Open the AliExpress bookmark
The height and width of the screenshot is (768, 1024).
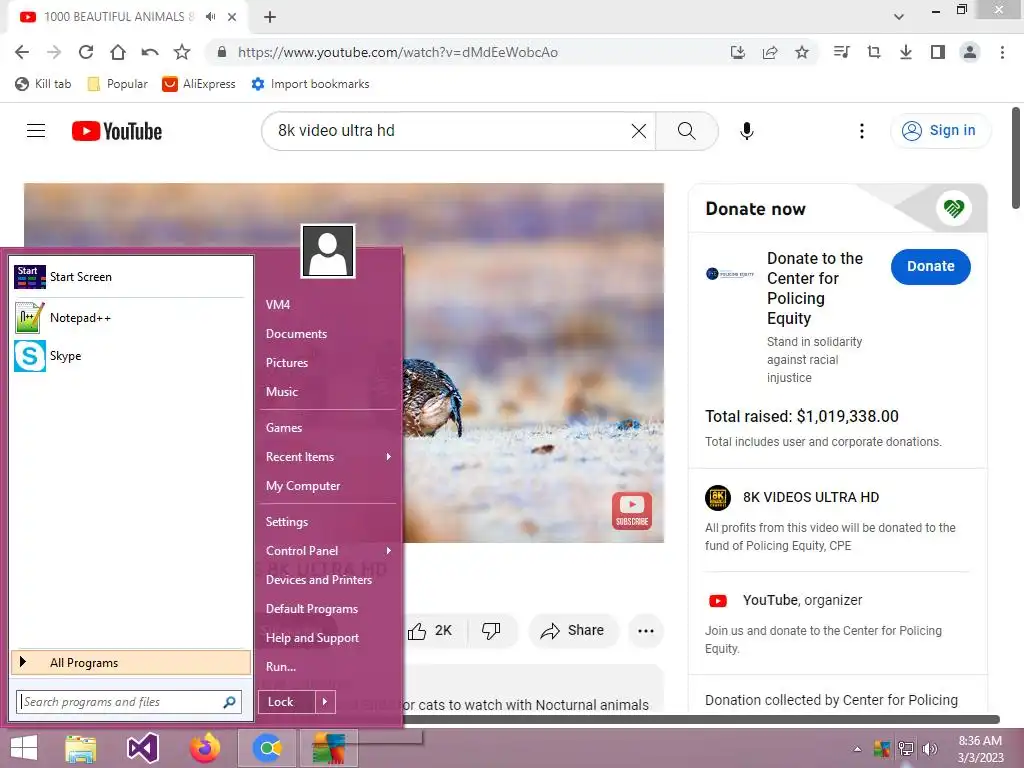(x=199, y=84)
